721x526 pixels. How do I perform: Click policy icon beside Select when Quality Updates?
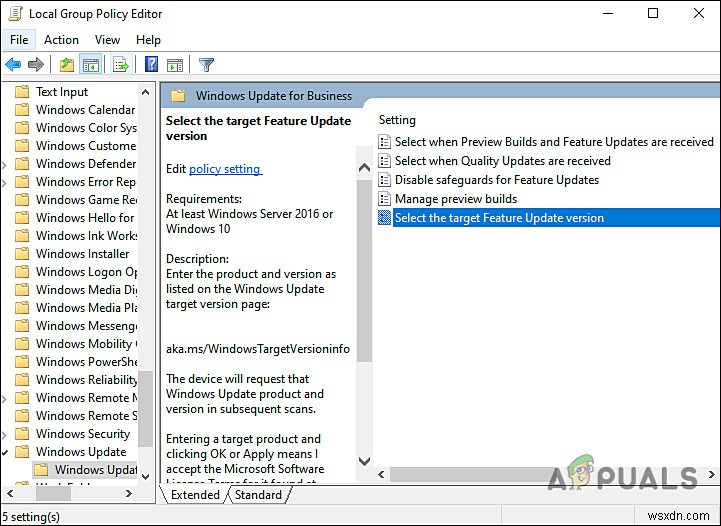[x=384, y=160]
